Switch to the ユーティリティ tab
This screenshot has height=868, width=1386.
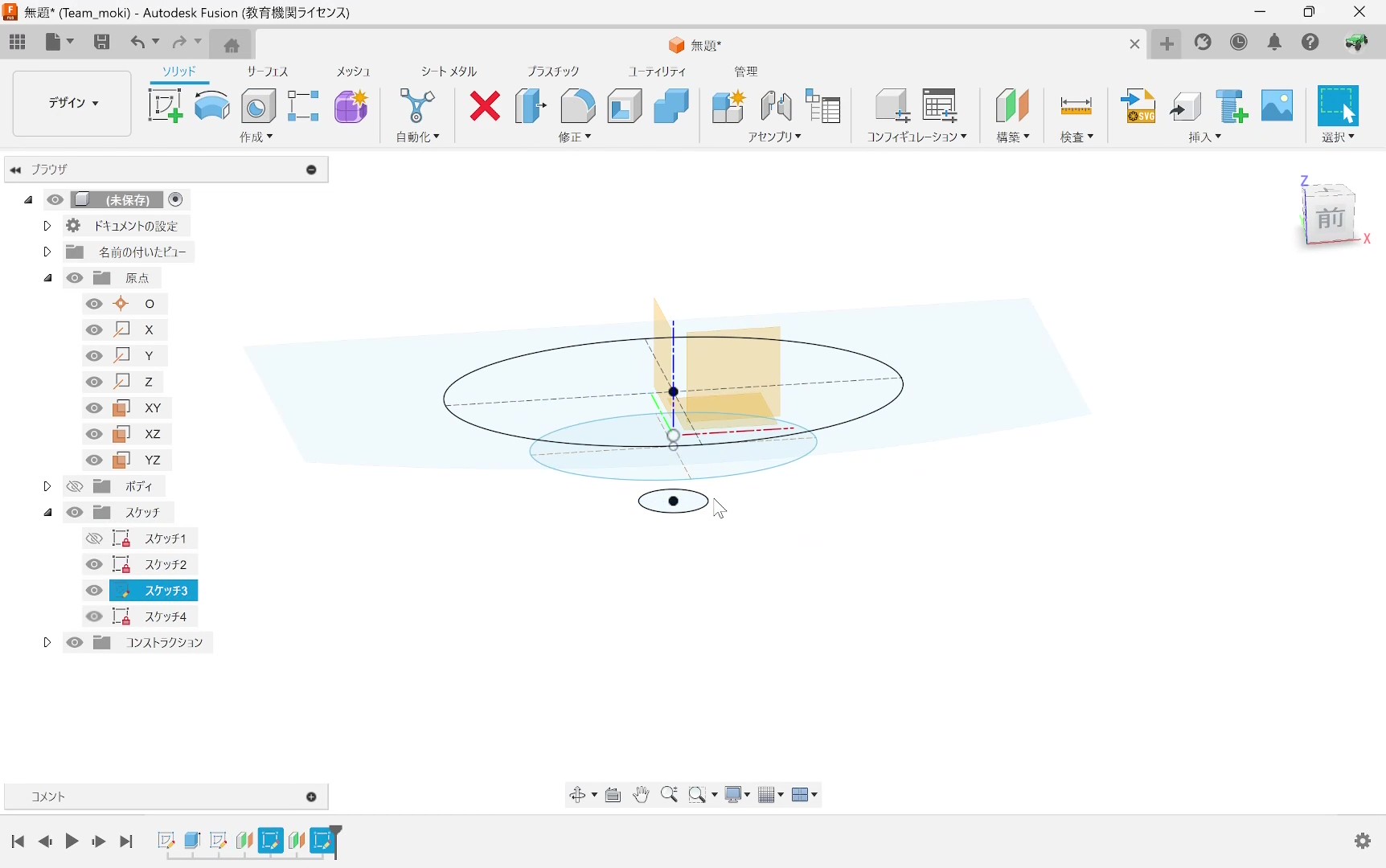click(x=658, y=72)
